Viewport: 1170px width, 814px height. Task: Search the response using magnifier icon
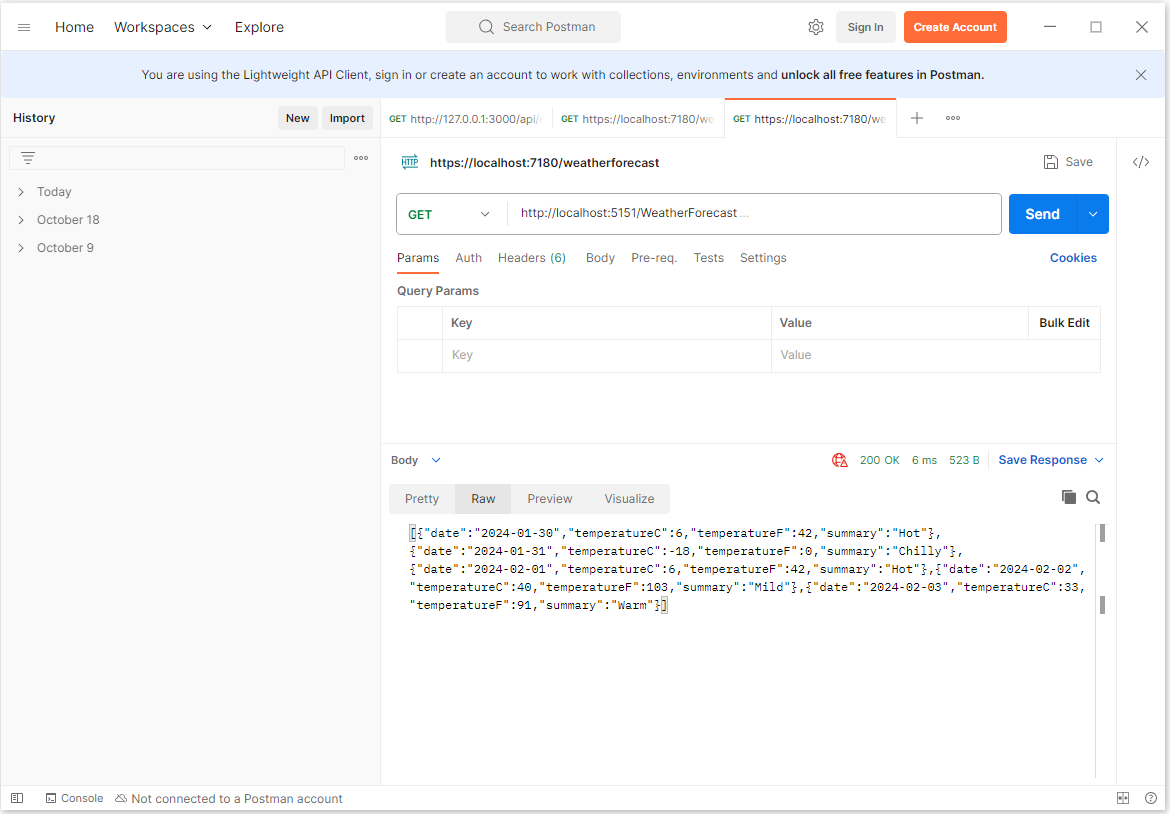click(x=1093, y=497)
